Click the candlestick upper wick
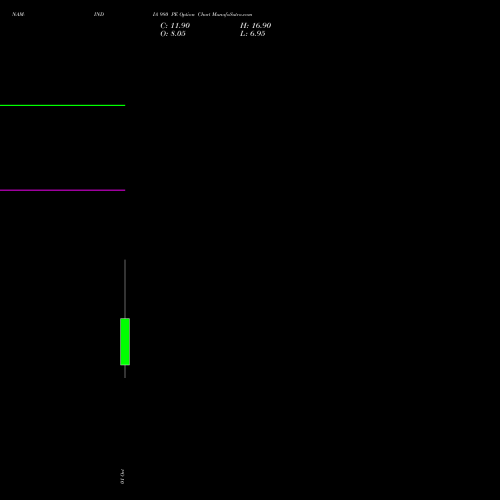Image resolution: width=500 pixels, height=500 pixels. [125, 289]
